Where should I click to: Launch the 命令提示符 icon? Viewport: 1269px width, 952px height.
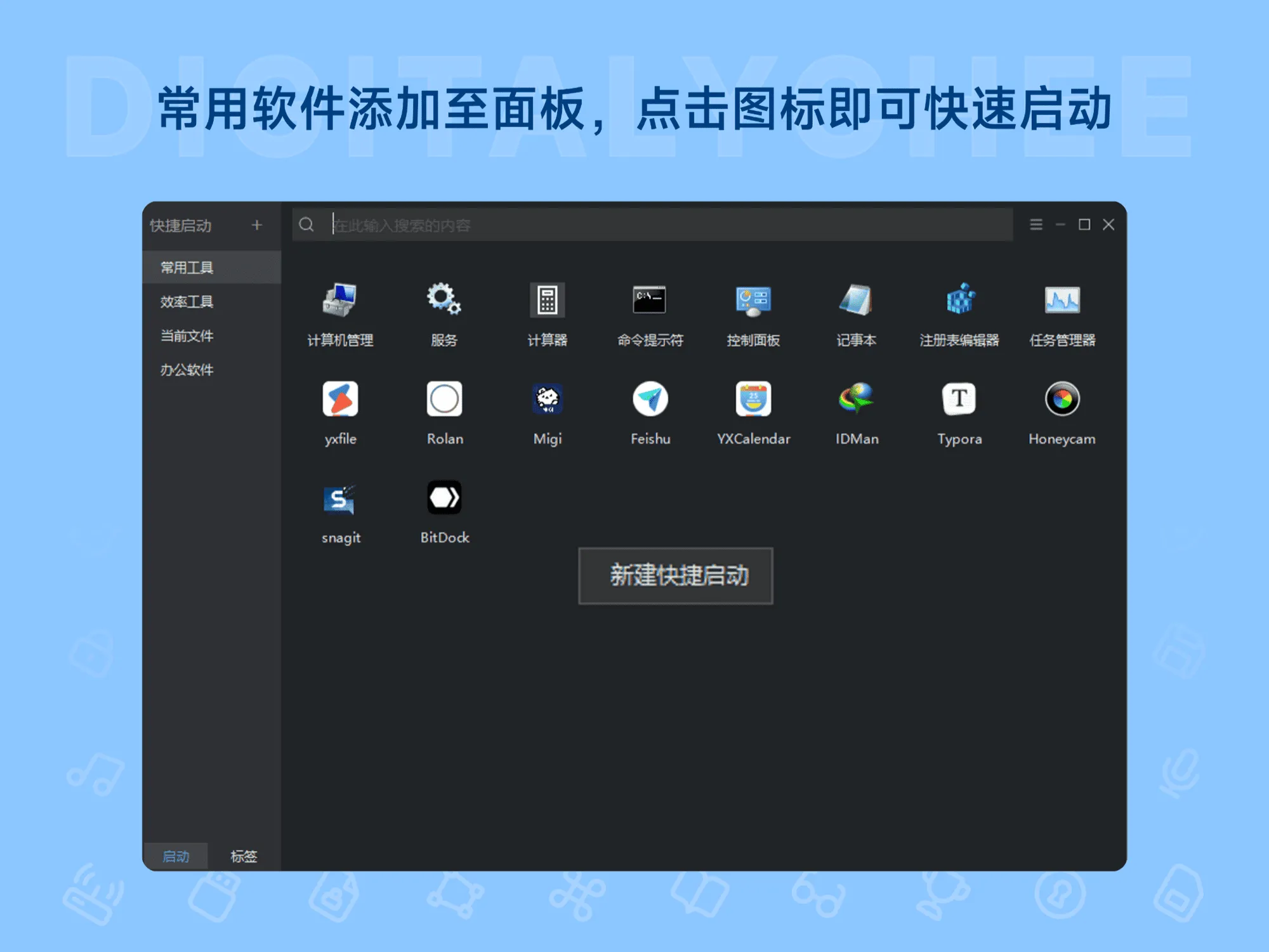coord(649,299)
